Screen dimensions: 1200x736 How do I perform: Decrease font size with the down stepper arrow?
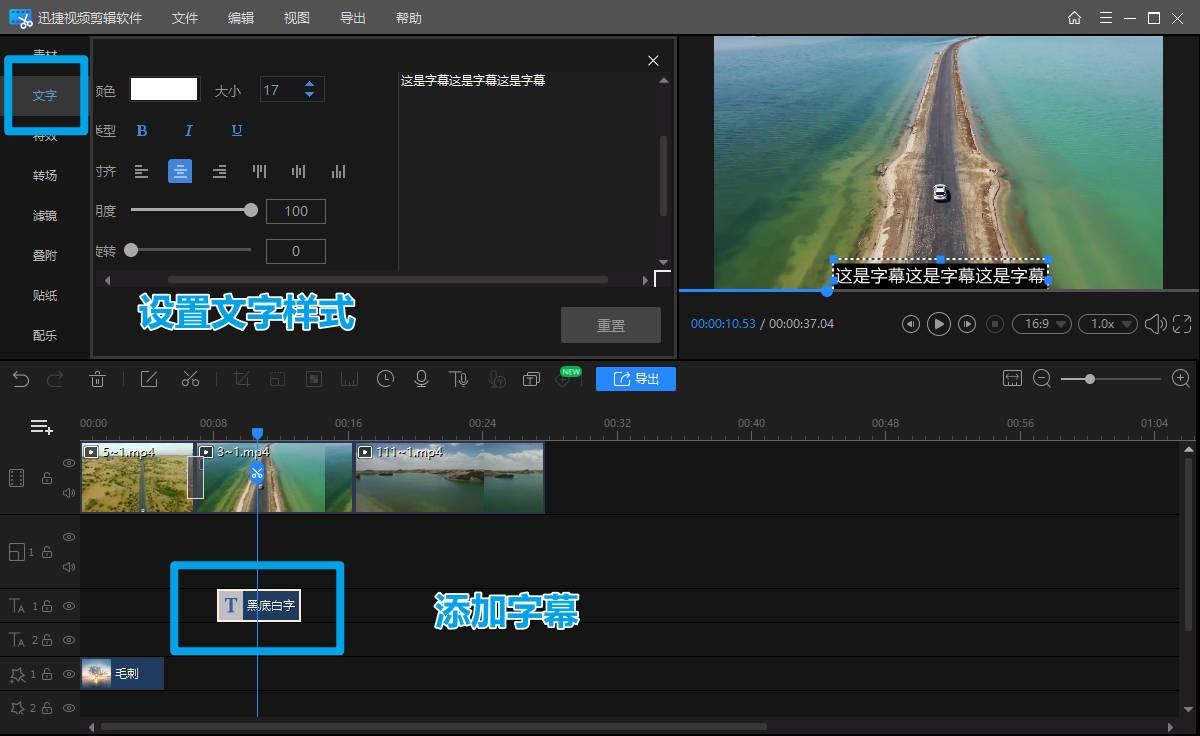click(309, 96)
